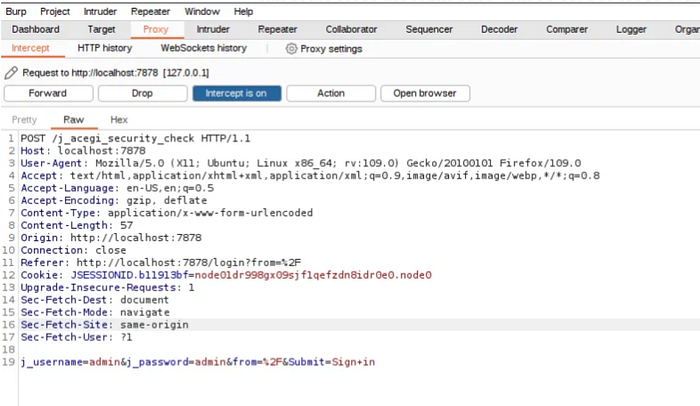Open the Repeater tool tab

pyautogui.click(x=277, y=29)
